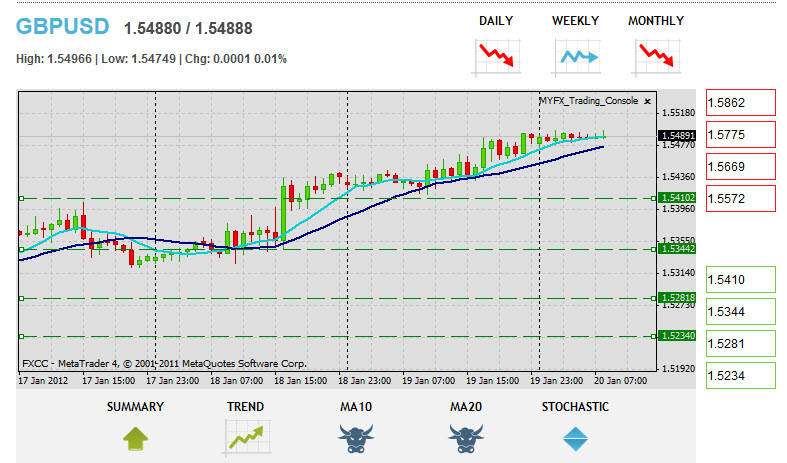Viewport: 787px width, 463px height.
Task: Click the GBPUSD currency pair title
Action: (x=62, y=27)
